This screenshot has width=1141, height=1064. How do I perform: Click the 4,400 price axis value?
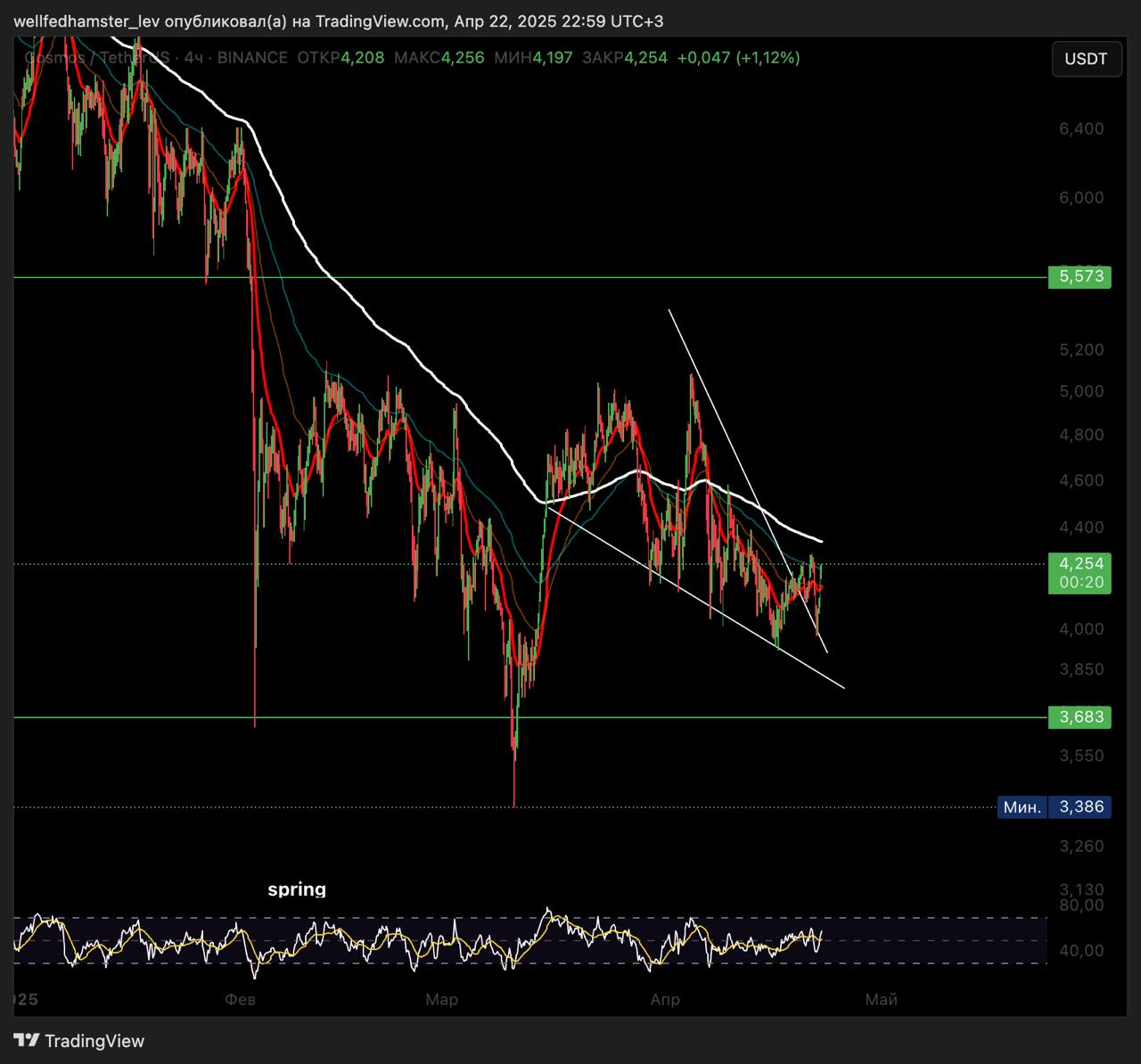pyautogui.click(x=1080, y=528)
